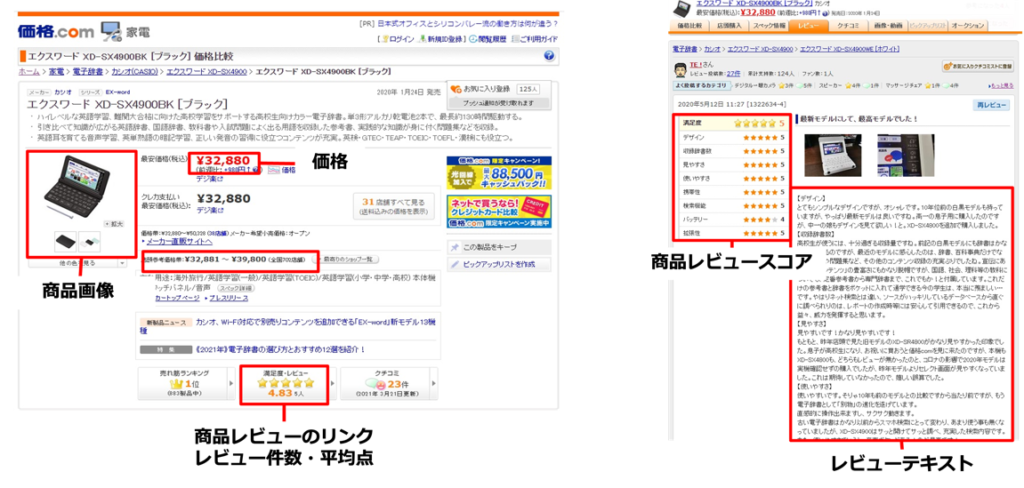Click お気に入りクチコミストに登録 button
The height and width of the screenshot is (488, 1024).
[x=977, y=67]
